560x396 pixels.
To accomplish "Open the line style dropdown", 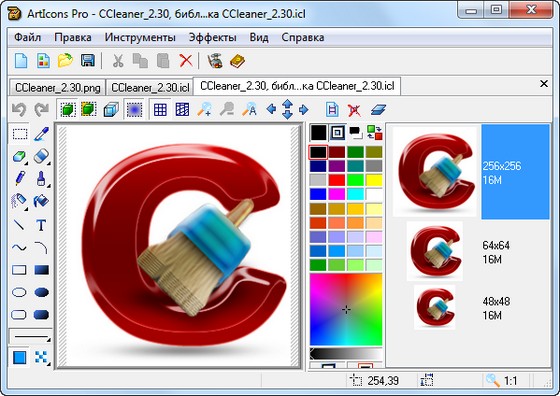I will [30, 337].
